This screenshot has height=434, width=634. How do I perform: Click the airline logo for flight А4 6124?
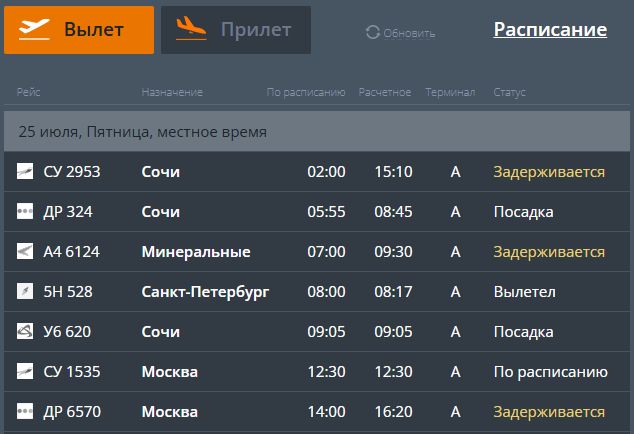pyautogui.click(x=25, y=252)
